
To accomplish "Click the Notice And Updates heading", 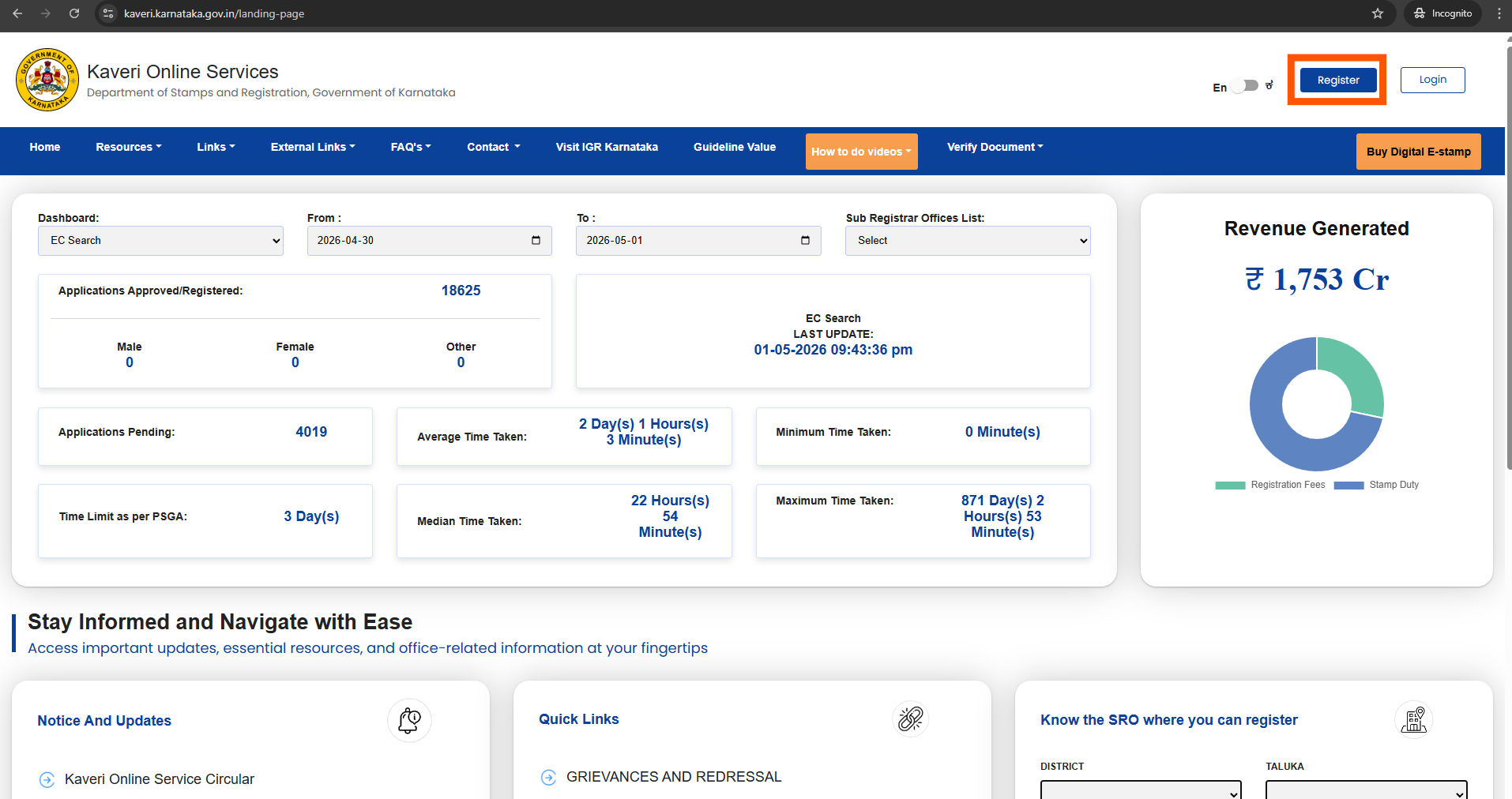I will (104, 721).
